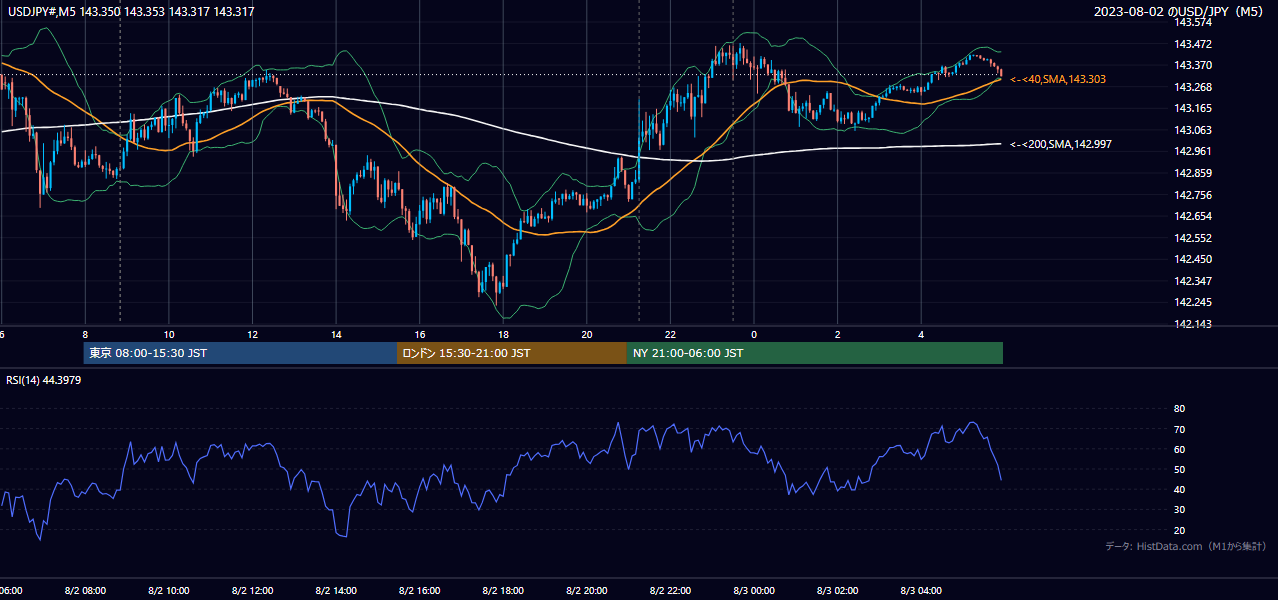Click hour tick 12 under price chart
The height and width of the screenshot is (600, 1278).
253,334
